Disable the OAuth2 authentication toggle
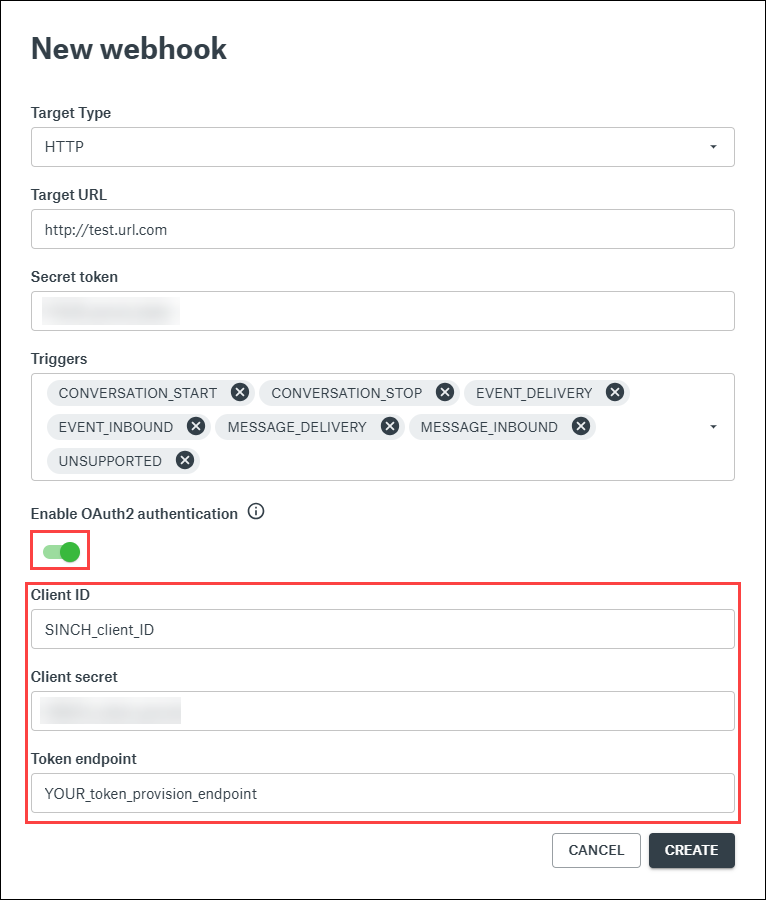 pos(61,551)
